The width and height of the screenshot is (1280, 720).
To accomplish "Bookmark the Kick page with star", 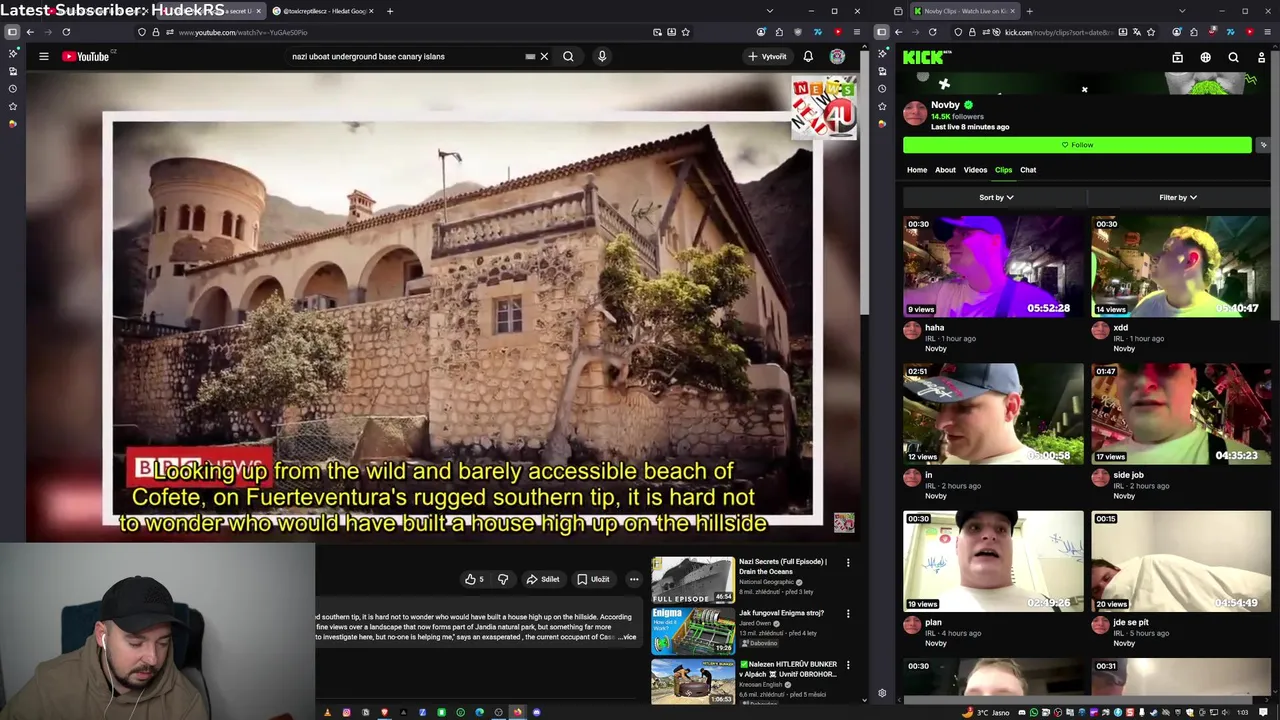I will click(x=1151, y=32).
